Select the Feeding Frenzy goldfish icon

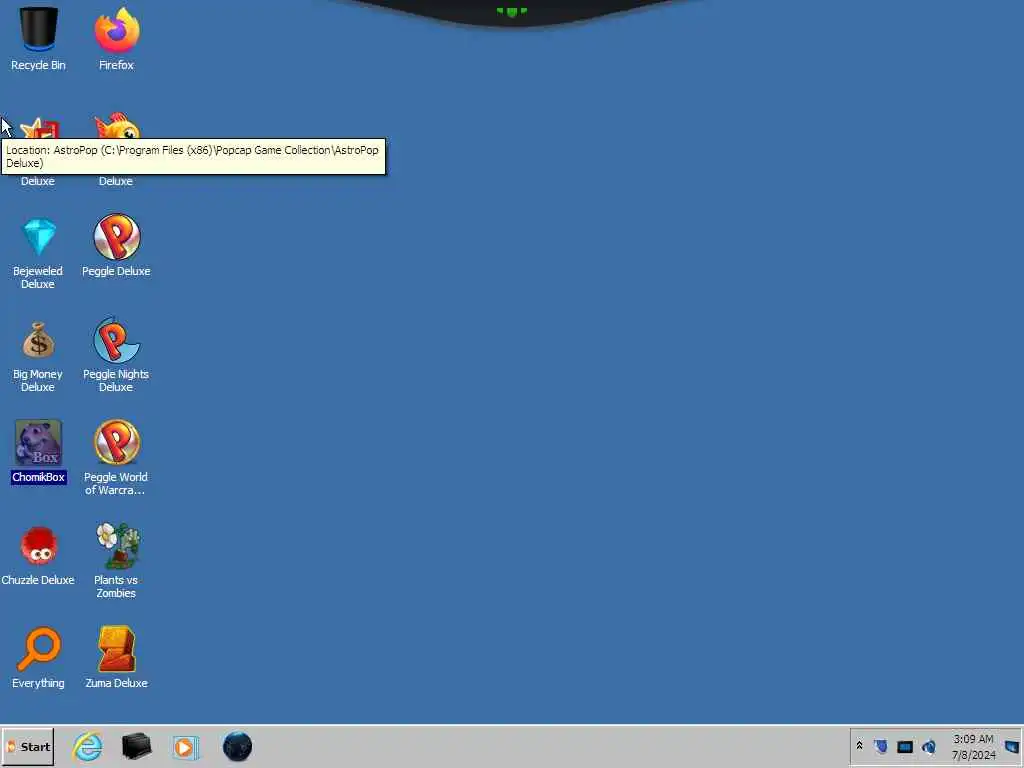(x=118, y=126)
